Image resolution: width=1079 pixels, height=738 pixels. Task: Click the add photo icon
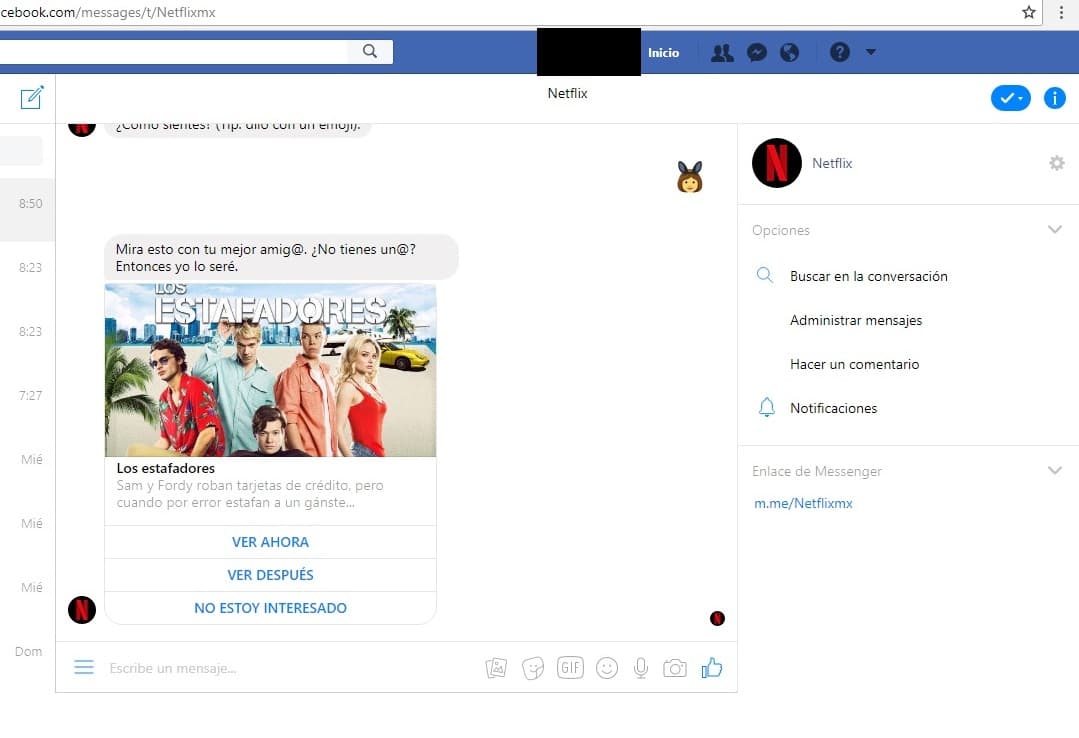(496, 668)
